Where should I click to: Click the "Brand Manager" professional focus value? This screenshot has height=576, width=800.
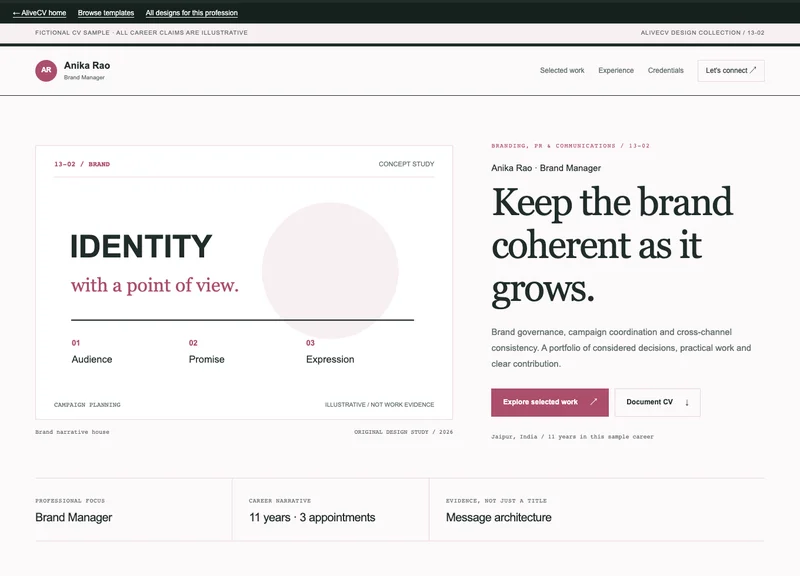73,517
